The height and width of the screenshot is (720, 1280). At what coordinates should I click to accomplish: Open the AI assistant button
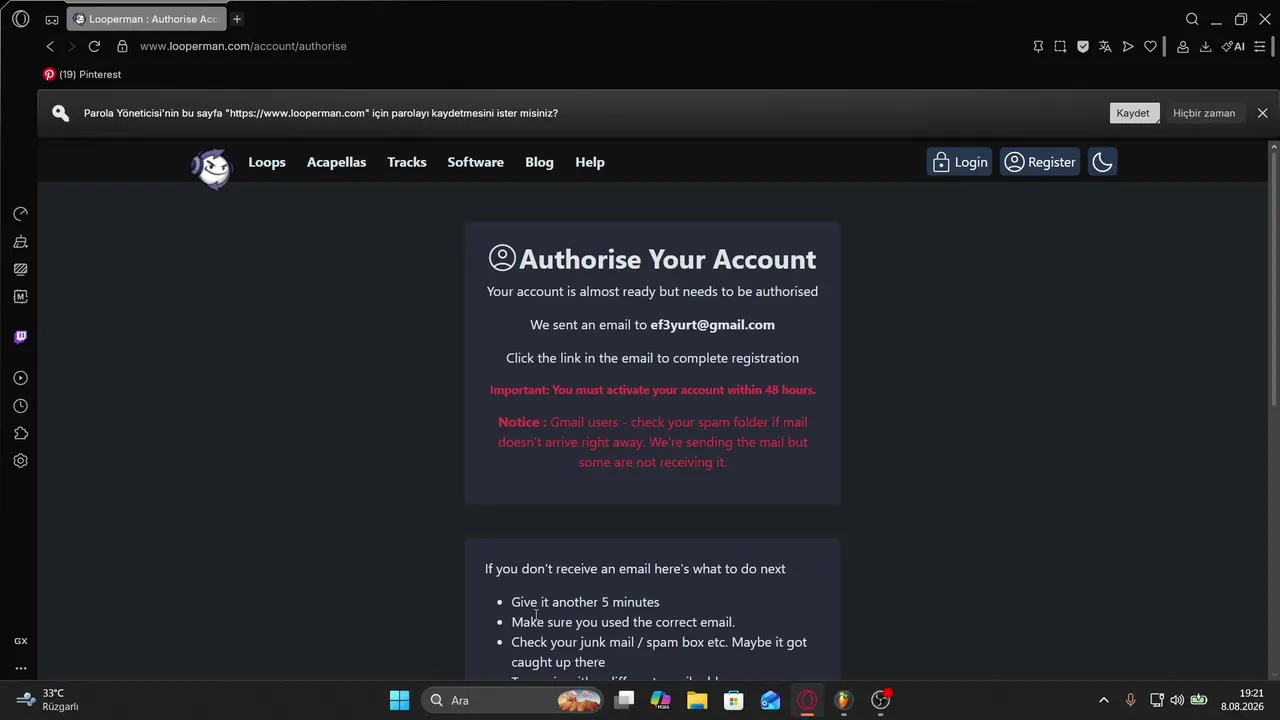1233,46
